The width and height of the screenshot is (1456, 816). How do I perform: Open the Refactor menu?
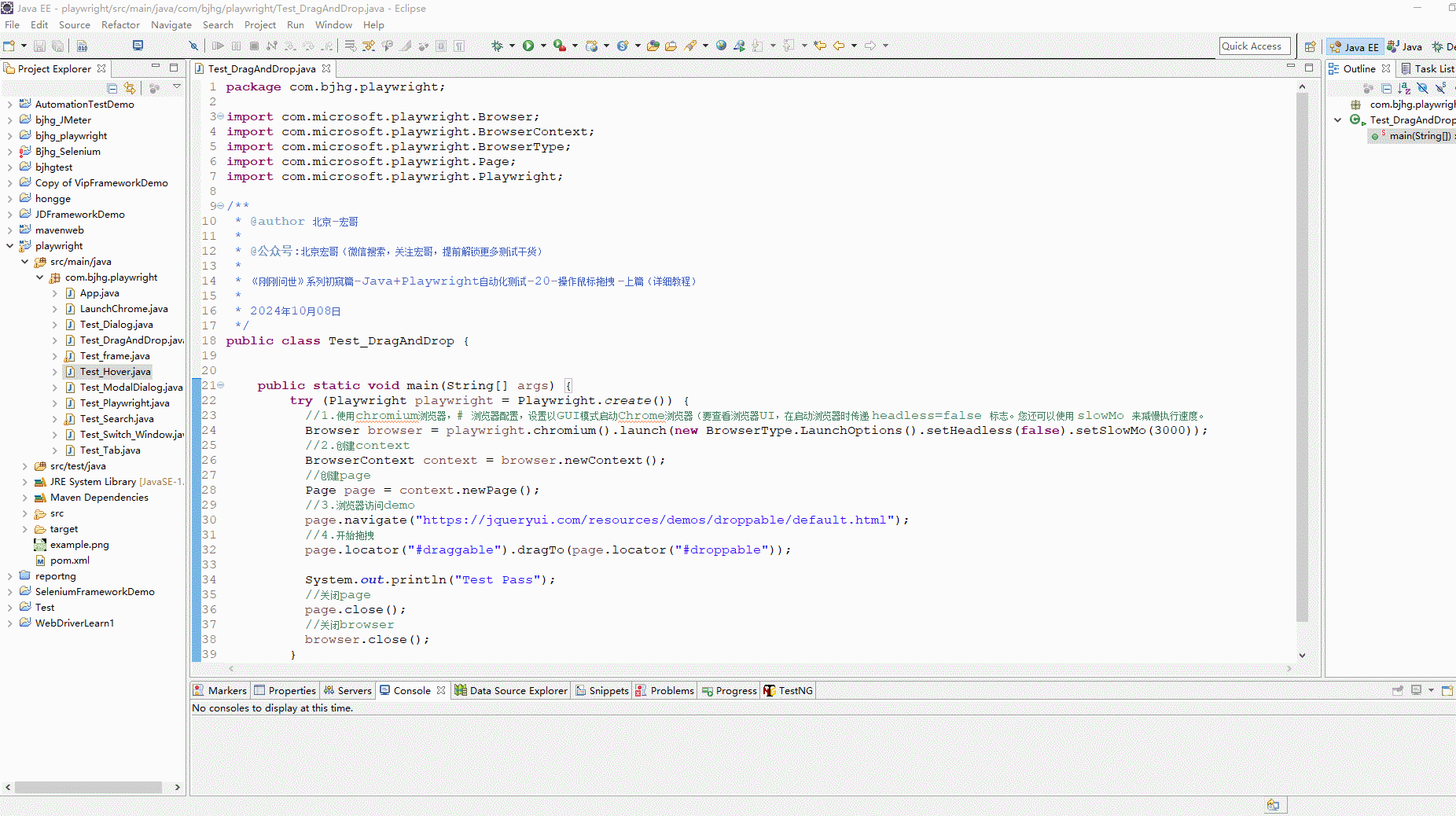[x=120, y=25]
